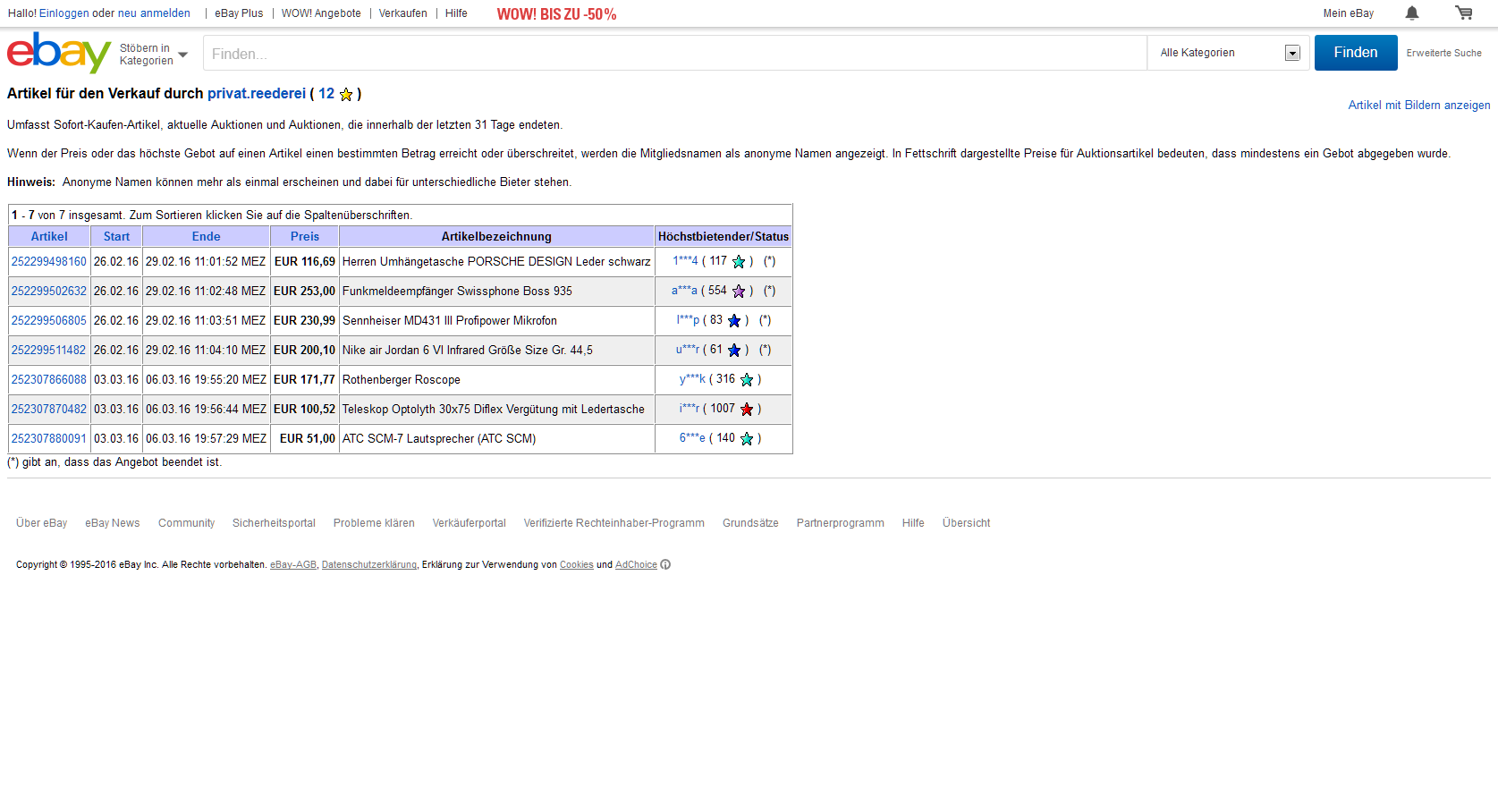Open bidder 1***4 profile

tap(685, 260)
